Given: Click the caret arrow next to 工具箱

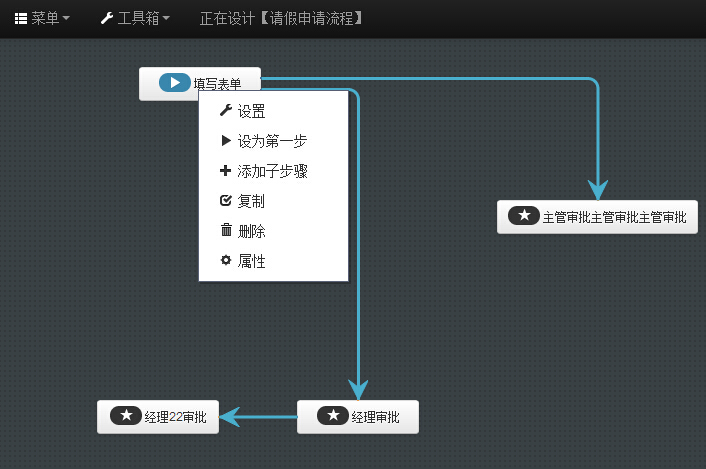Looking at the screenshot, I should click(166, 19).
